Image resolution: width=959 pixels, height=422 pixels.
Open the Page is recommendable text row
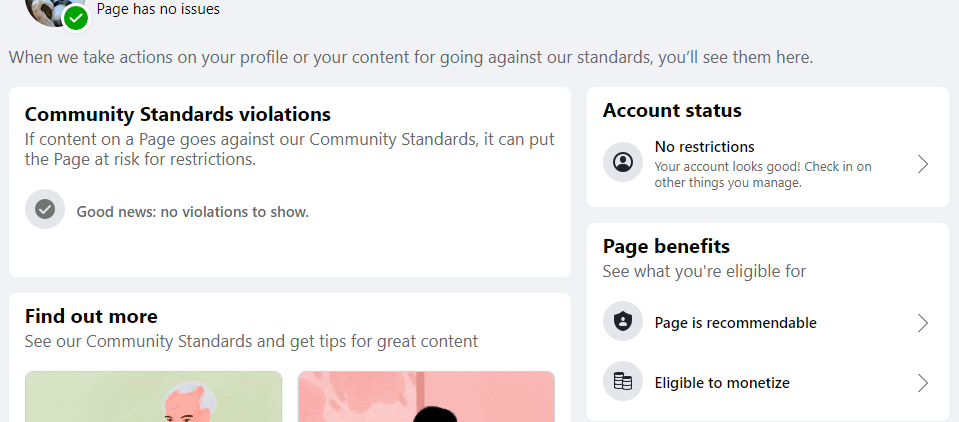(x=768, y=323)
